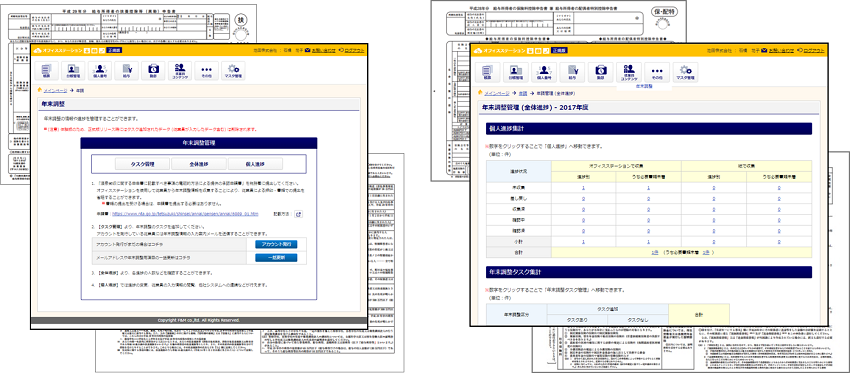Click the external-link icon beside 記載方法

(298, 214)
